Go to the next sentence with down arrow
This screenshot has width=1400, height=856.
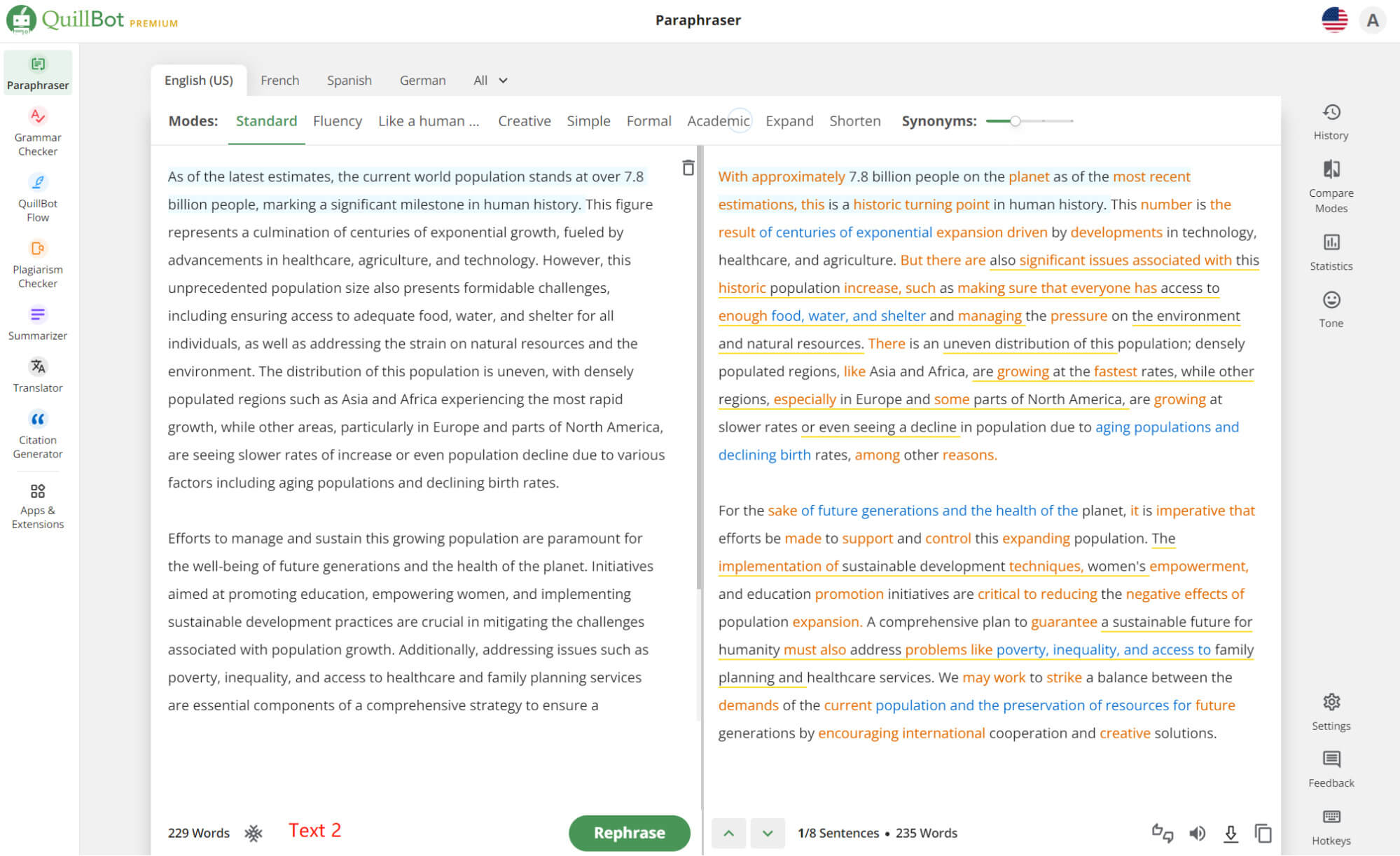[x=767, y=833]
